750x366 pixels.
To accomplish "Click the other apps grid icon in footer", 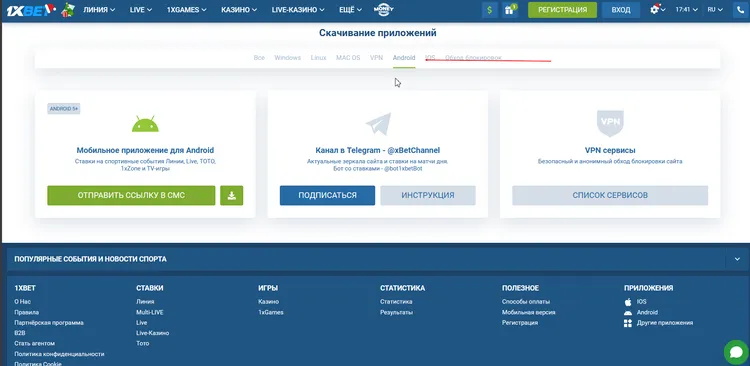I will [x=628, y=323].
